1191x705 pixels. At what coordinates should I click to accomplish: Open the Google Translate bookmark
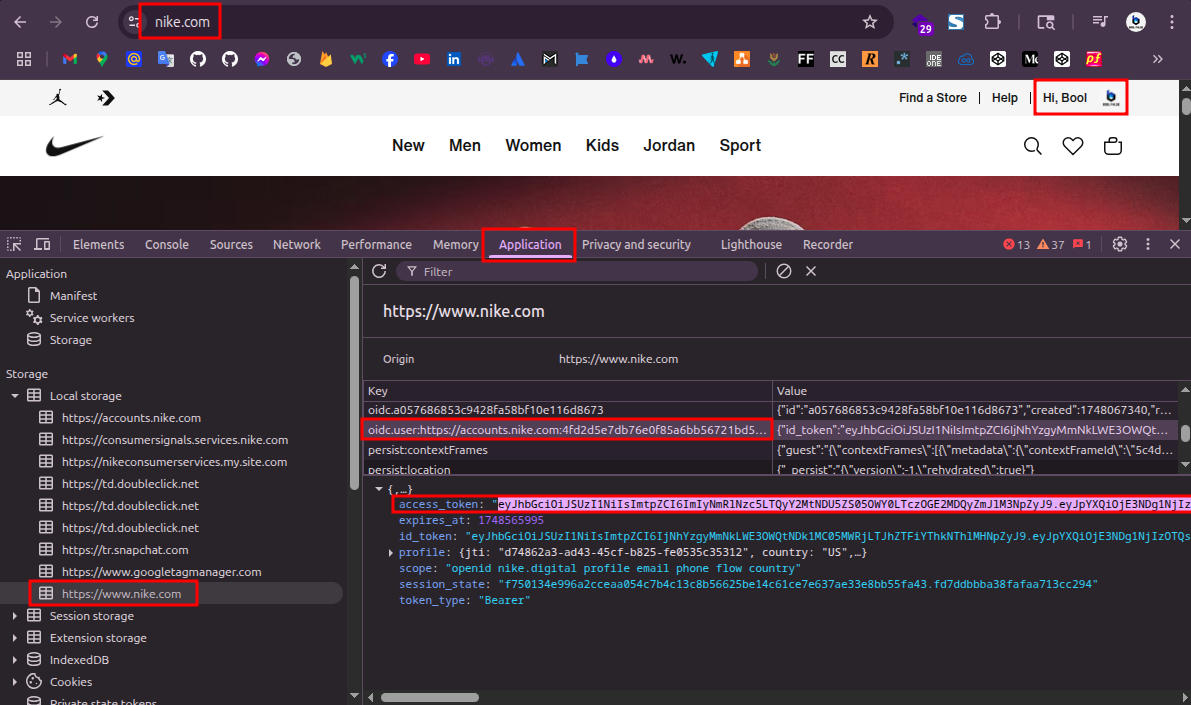pyautogui.click(x=166, y=59)
